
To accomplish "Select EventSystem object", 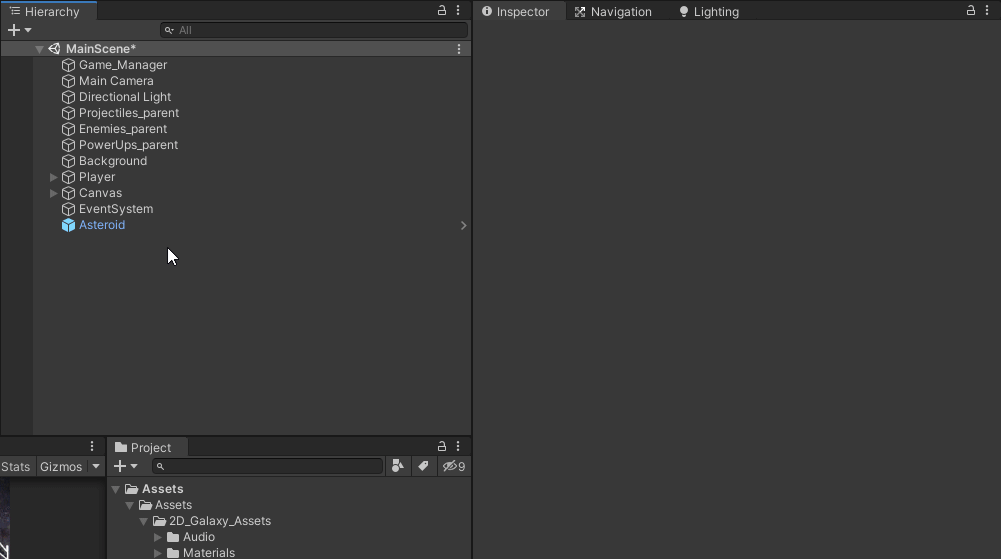I will 116,209.
